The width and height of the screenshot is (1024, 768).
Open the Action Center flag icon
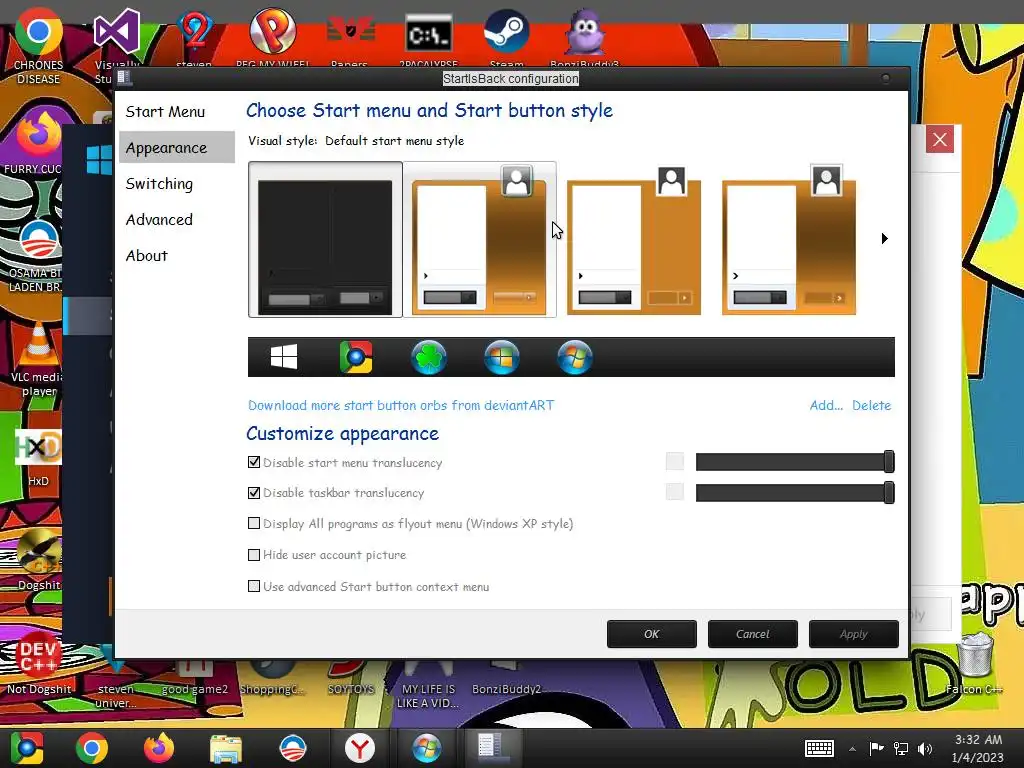point(876,748)
